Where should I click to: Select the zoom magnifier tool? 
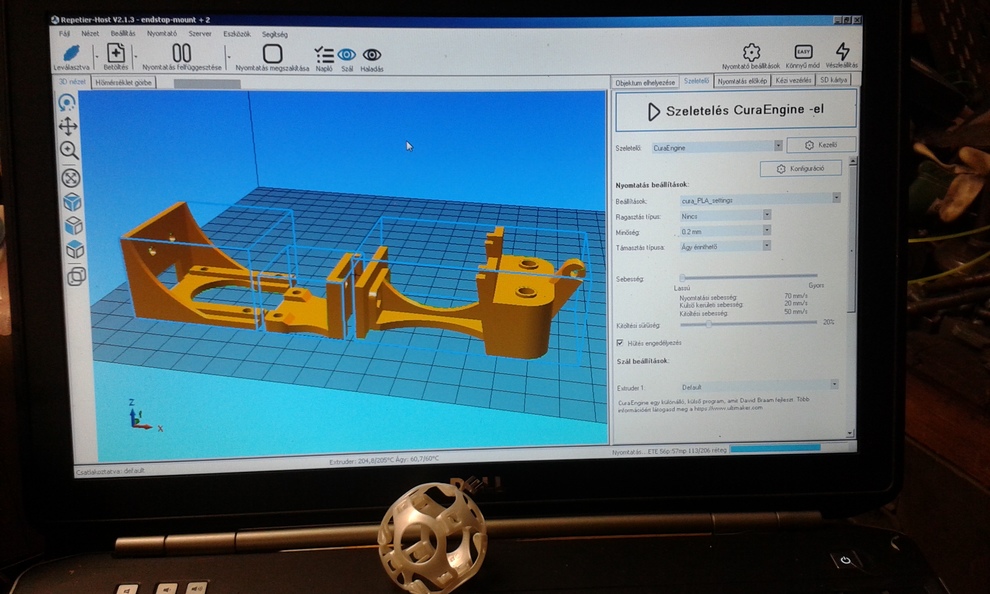pos(69,151)
